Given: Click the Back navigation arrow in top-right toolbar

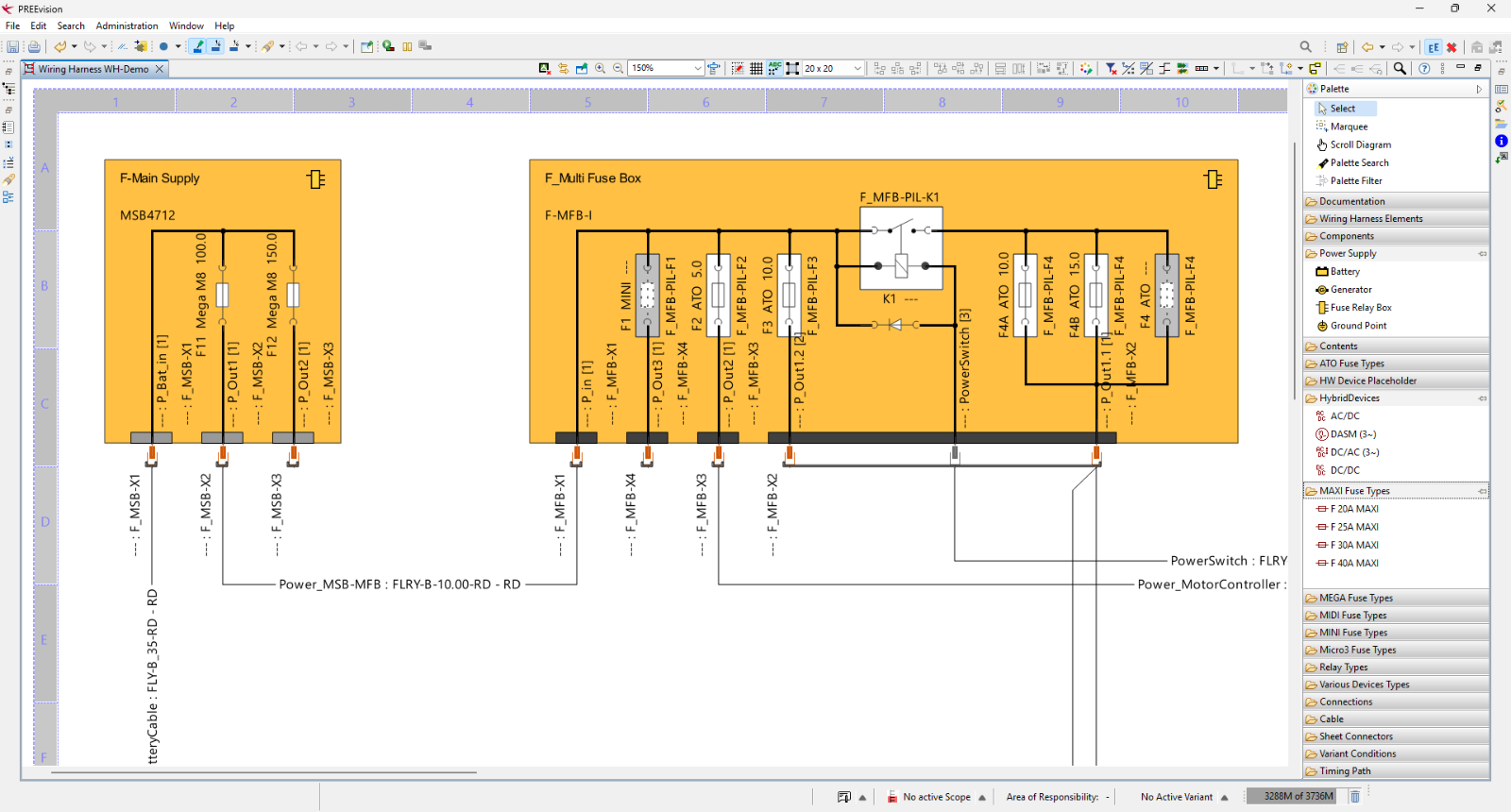Looking at the screenshot, I should tap(1367, 46).
